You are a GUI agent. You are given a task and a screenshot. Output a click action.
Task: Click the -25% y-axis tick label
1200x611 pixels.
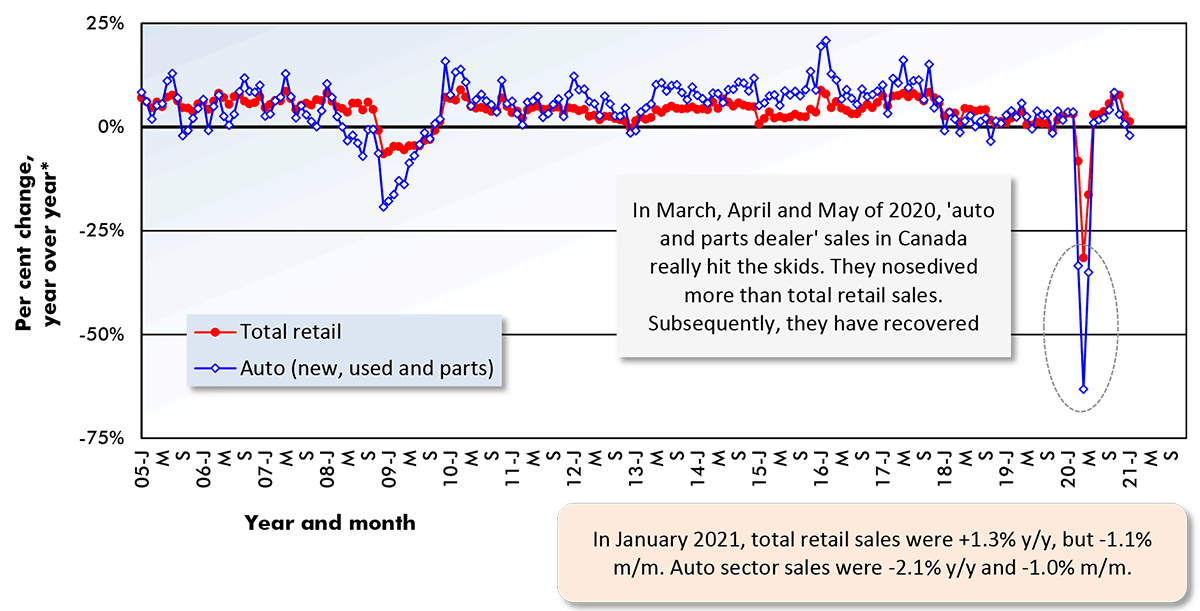(x=100, y=230)
